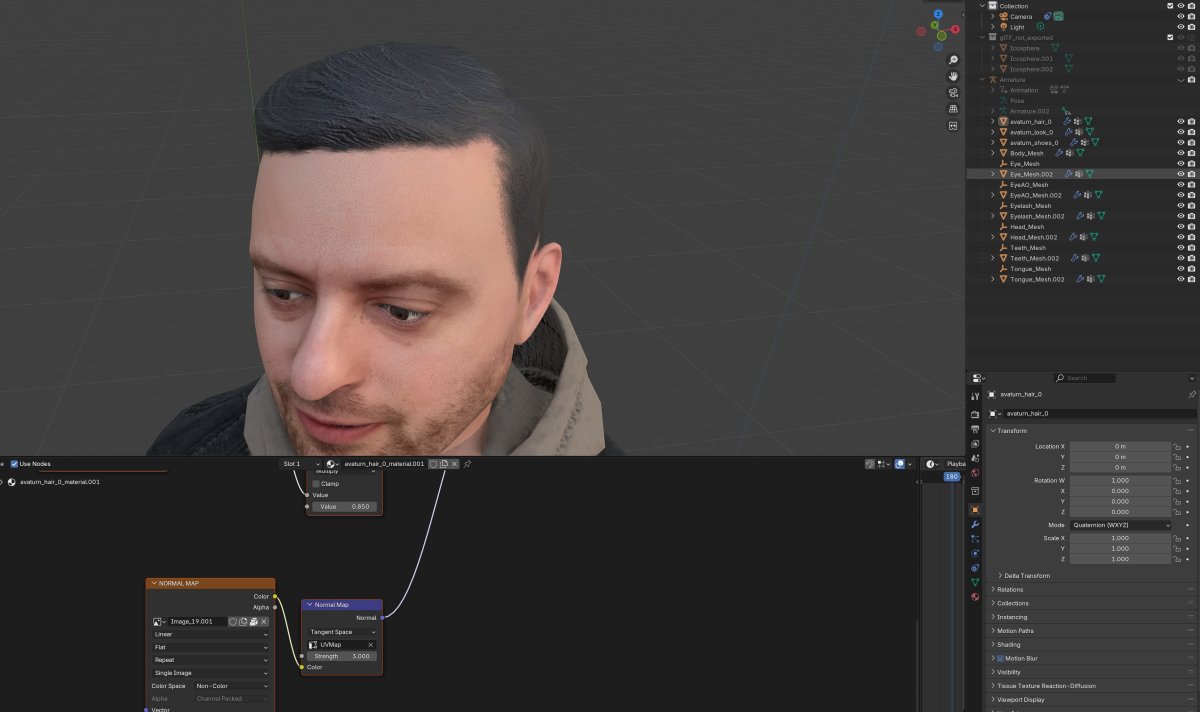Open the Tangent Space dropdown

click(x=342, y=632)
